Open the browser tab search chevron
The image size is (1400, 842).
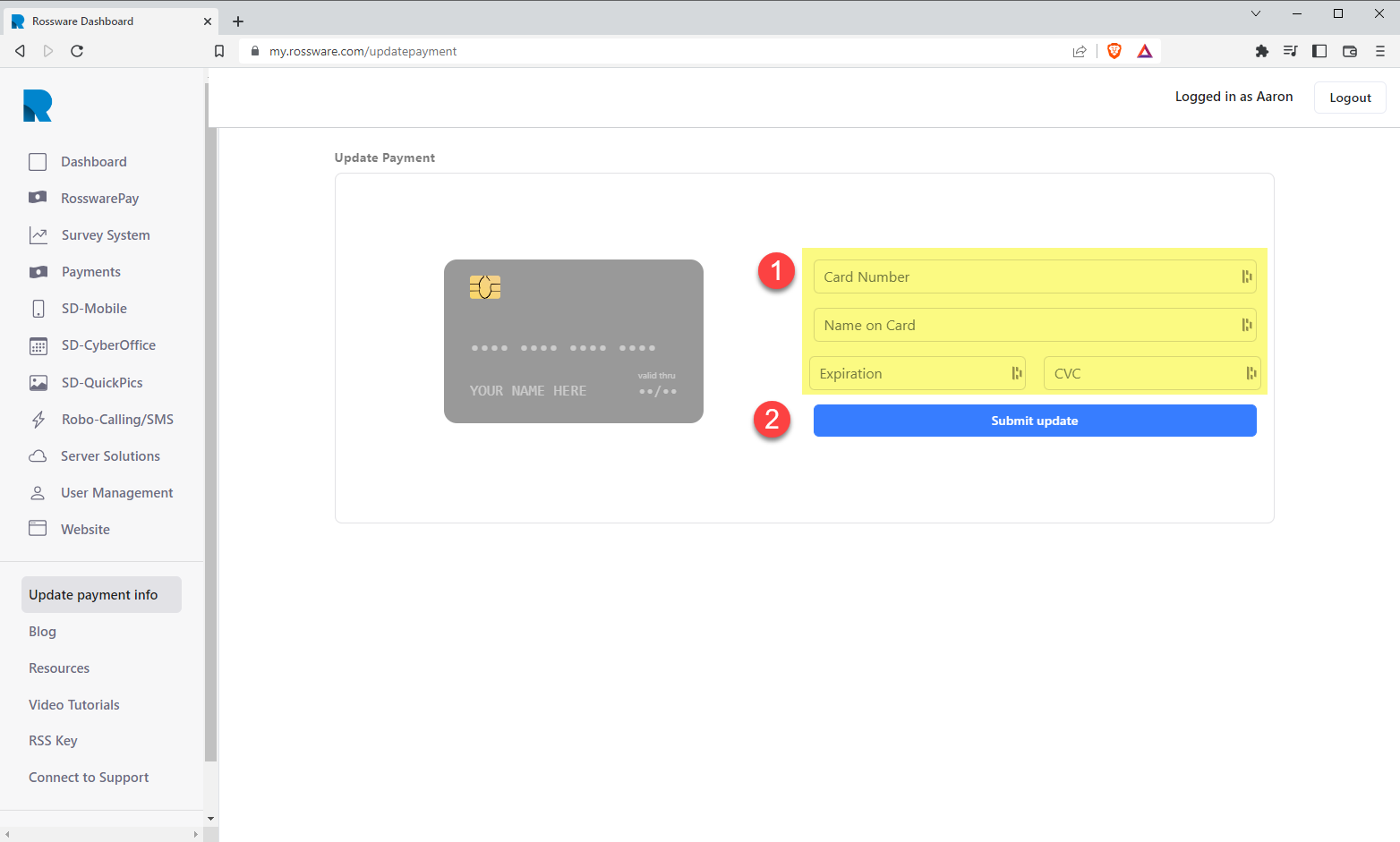[1256, 13]
